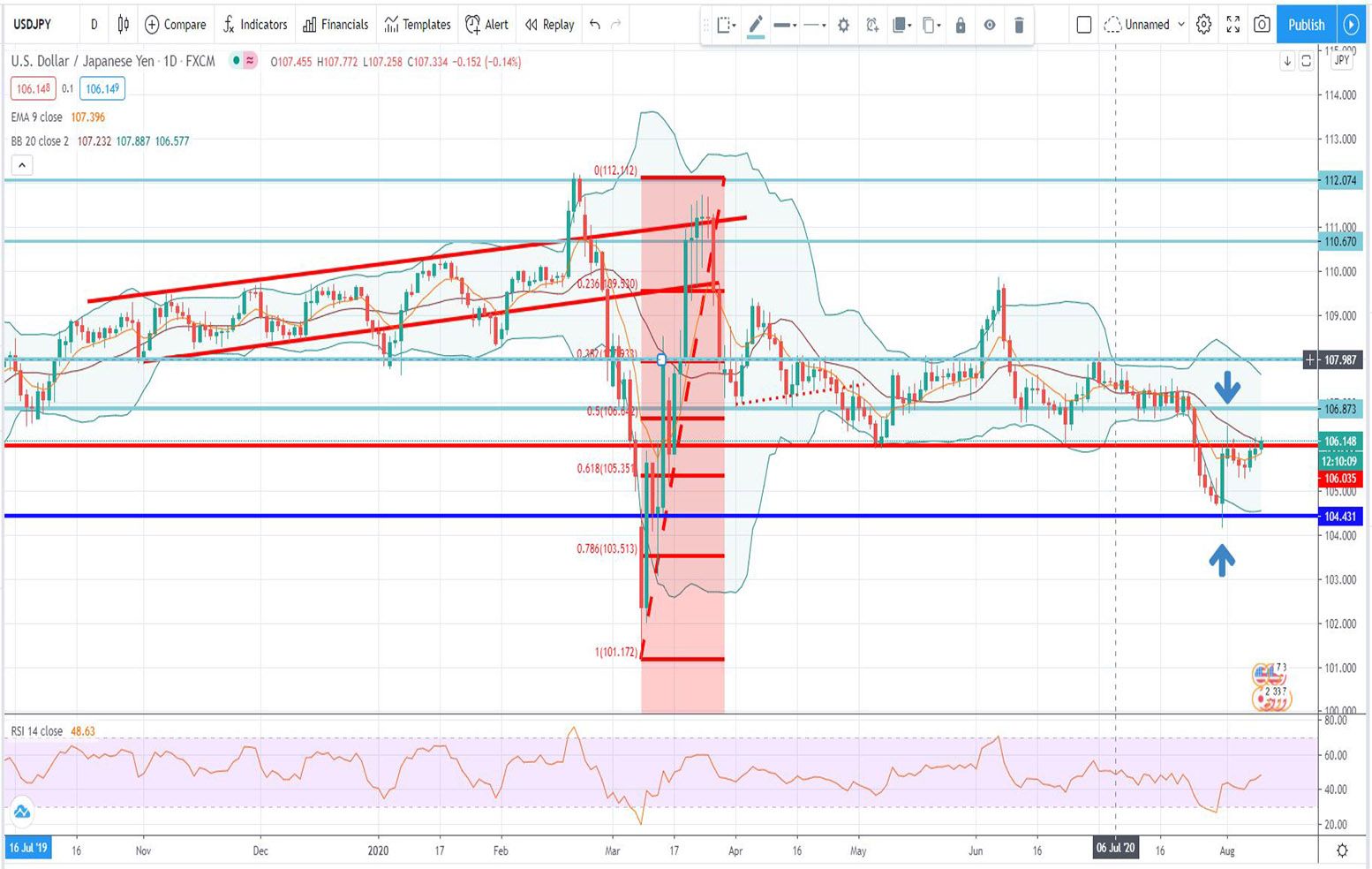This screenshot has width=1372, height=869.
Task: Delete the drawing with trash icon
Action: click(1019, 25)
